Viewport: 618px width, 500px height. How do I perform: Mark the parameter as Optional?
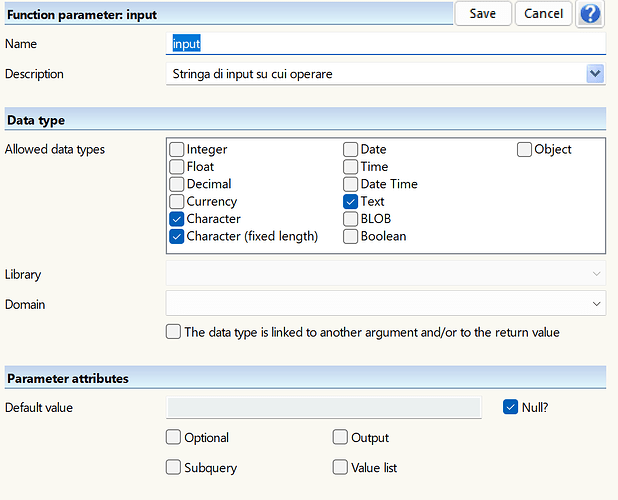pyautogui.click(x=174, y=437)
